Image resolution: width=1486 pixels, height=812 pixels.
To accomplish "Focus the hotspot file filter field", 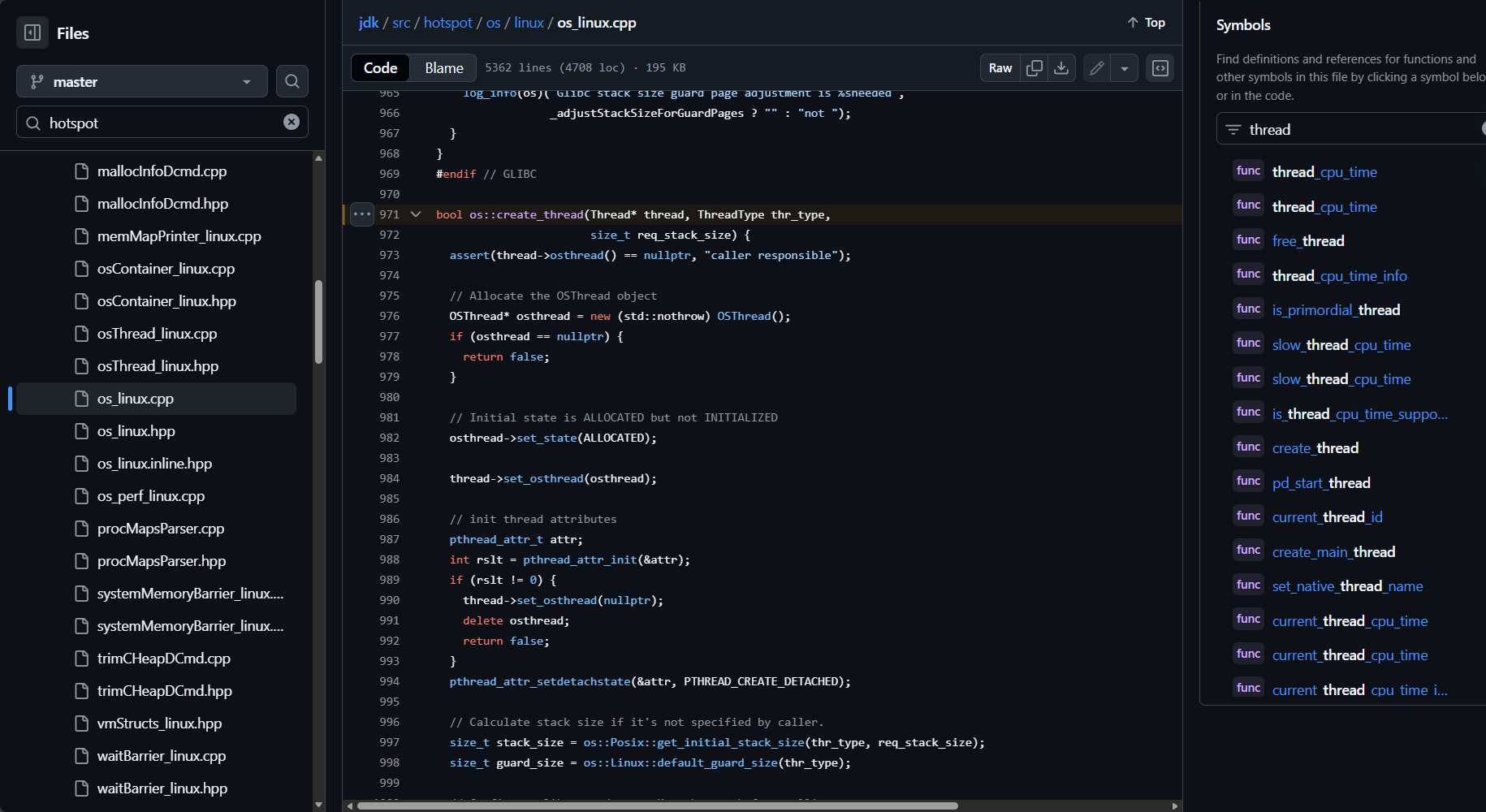I will point(162,122).
